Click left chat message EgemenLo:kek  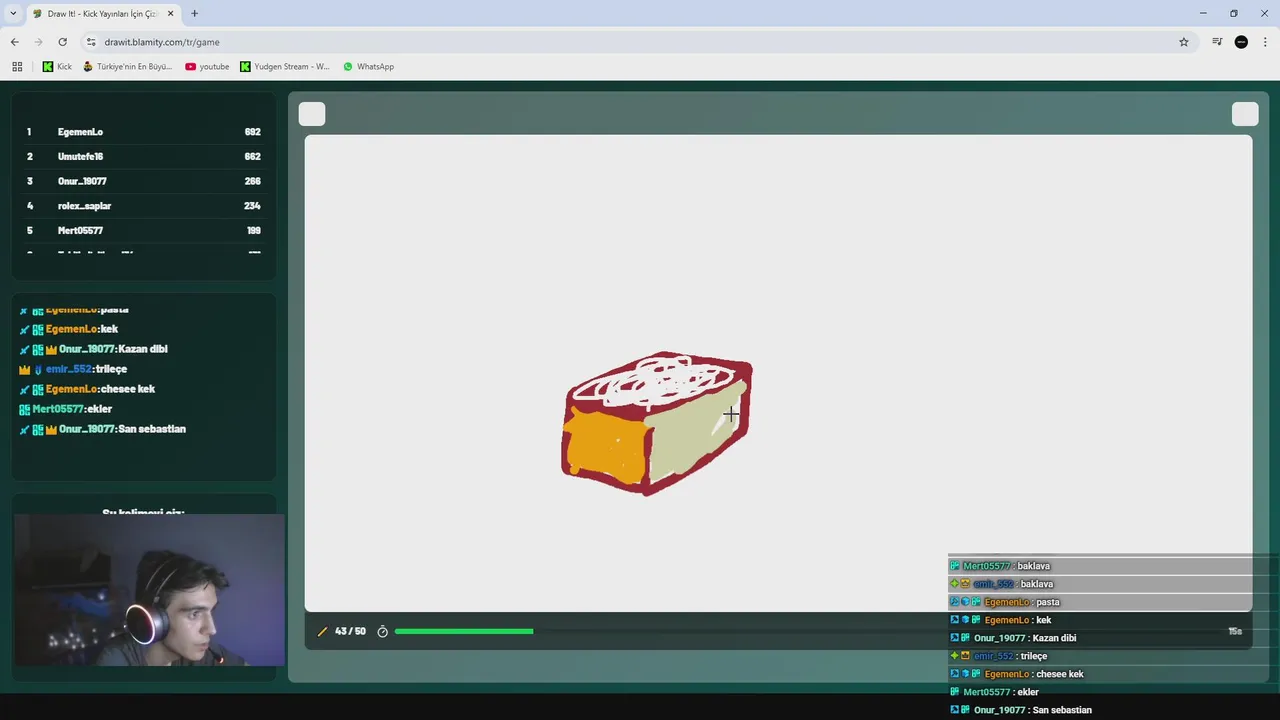pyautogui.click(x=68, y=329)
